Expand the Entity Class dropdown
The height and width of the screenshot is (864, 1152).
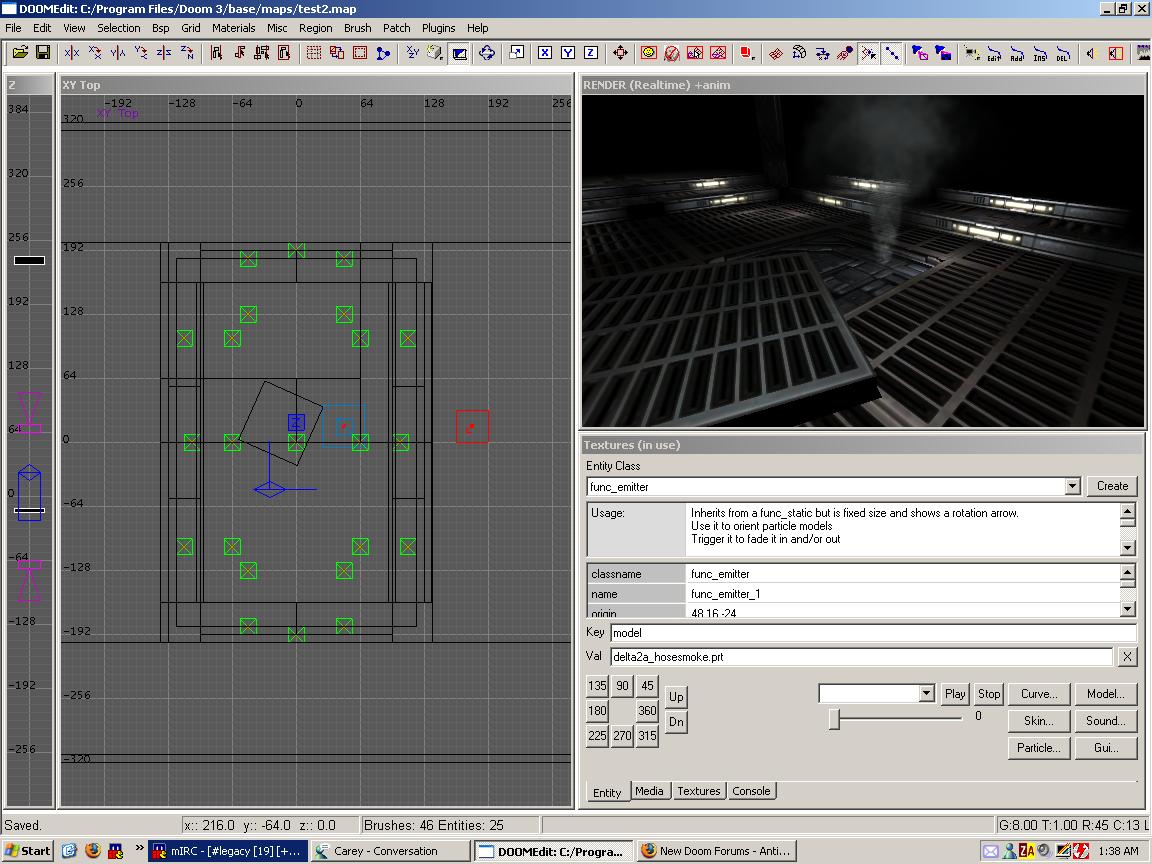[1073, 486]
